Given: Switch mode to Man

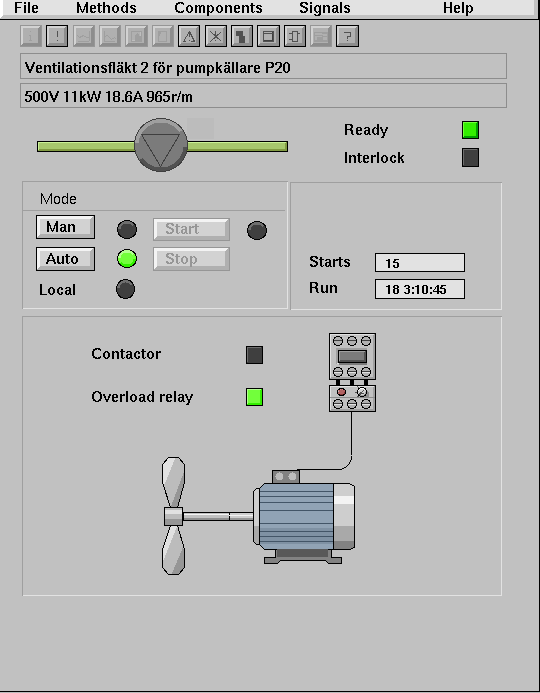Looking at the screenshot, I should (65, 227).
